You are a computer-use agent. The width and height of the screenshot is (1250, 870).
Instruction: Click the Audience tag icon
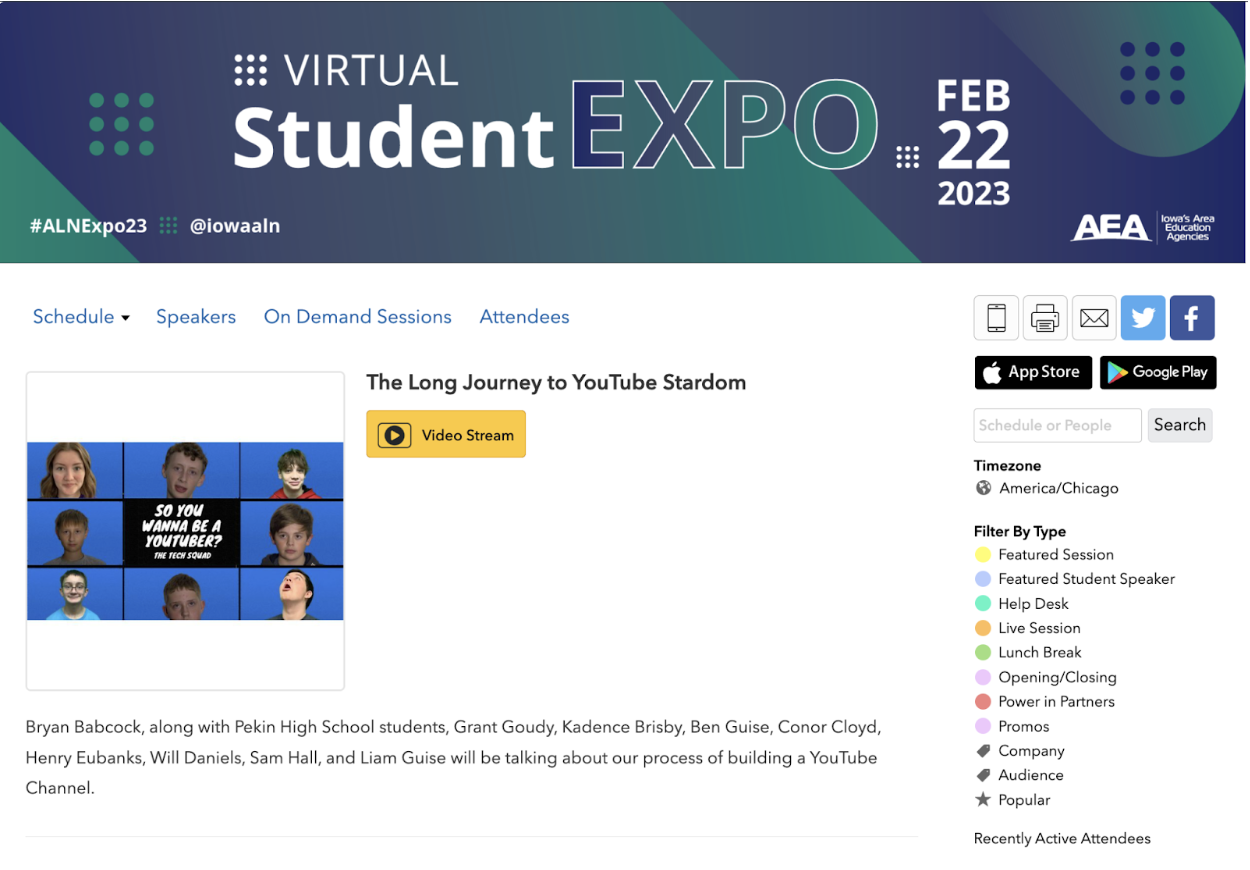pyautogui.click(x=983, y=775)
